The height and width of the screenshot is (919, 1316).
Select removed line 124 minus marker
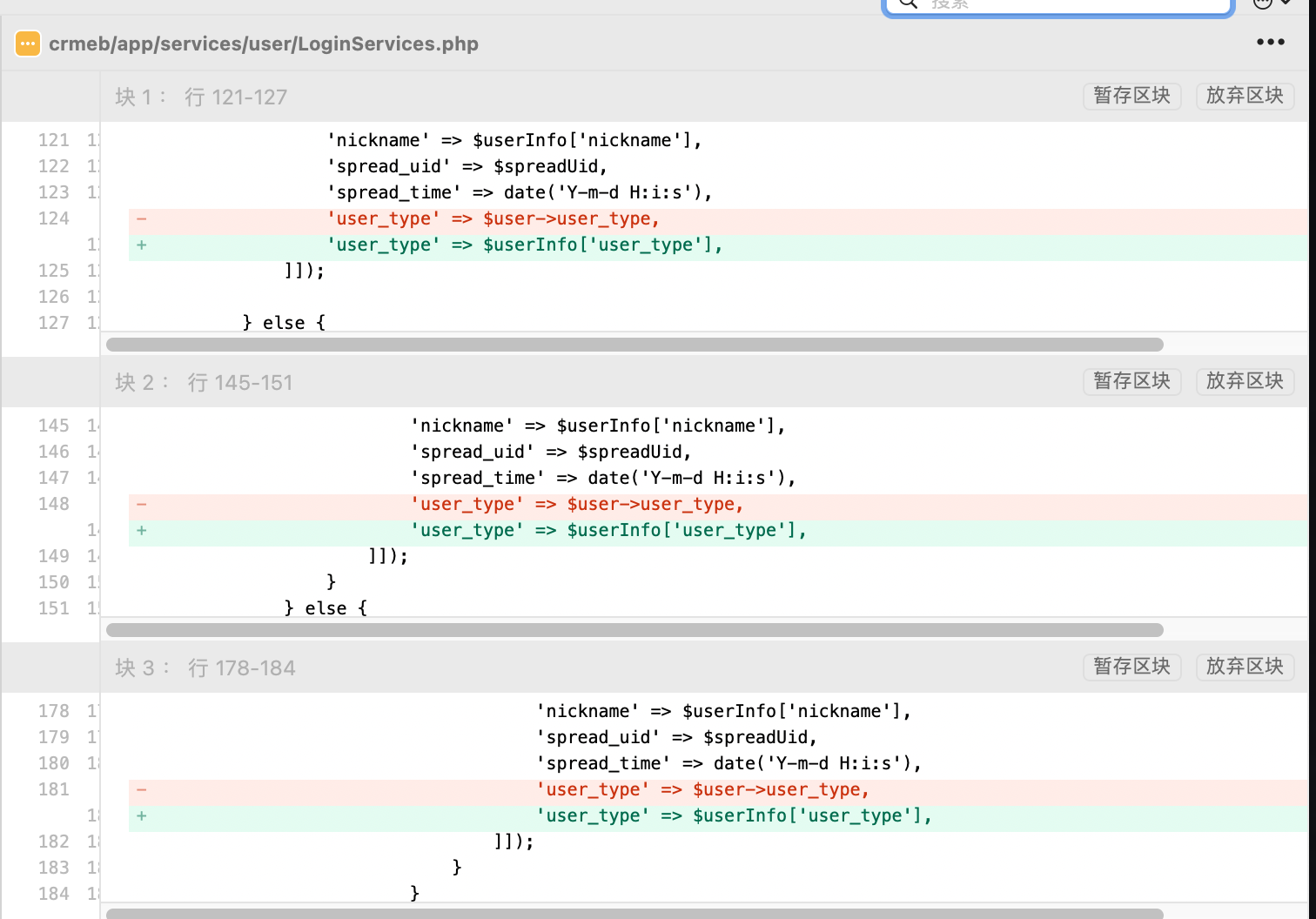click(141, 219)
